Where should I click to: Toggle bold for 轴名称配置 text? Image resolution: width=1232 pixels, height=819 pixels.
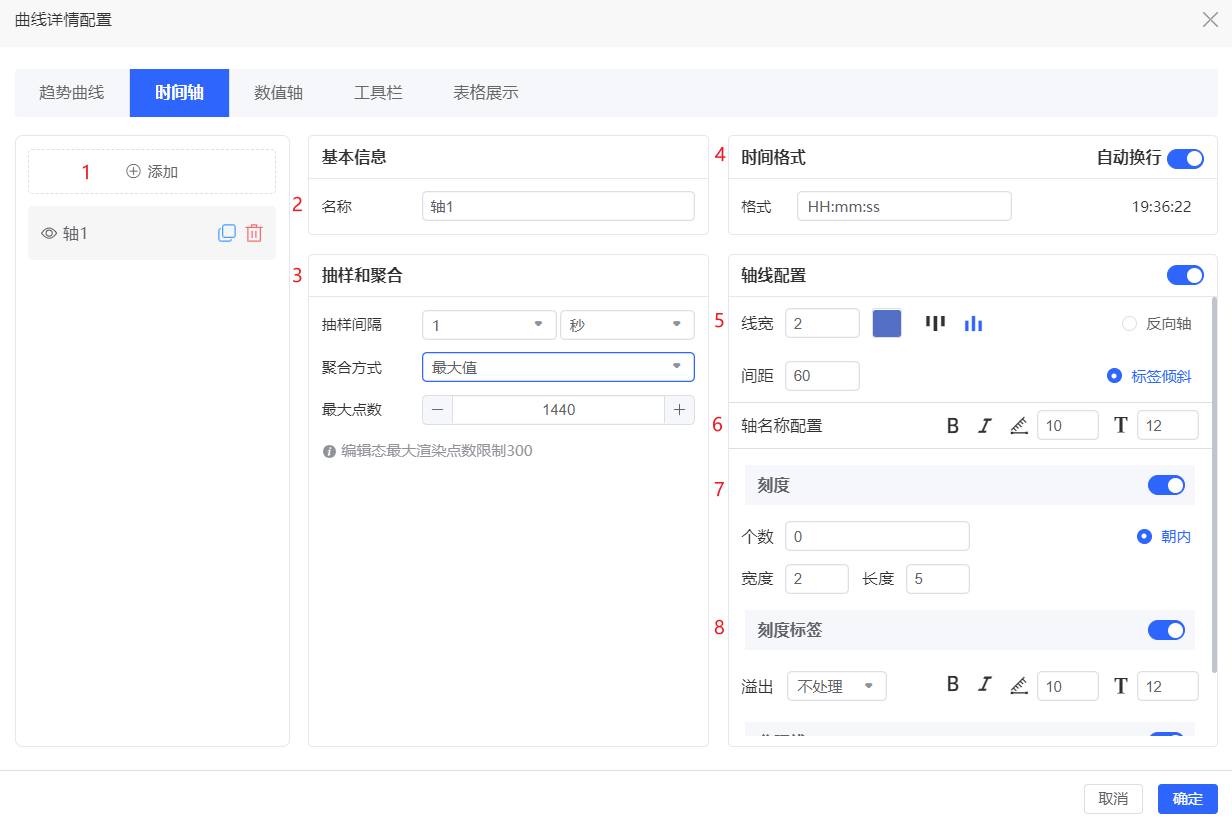(953, 426)
